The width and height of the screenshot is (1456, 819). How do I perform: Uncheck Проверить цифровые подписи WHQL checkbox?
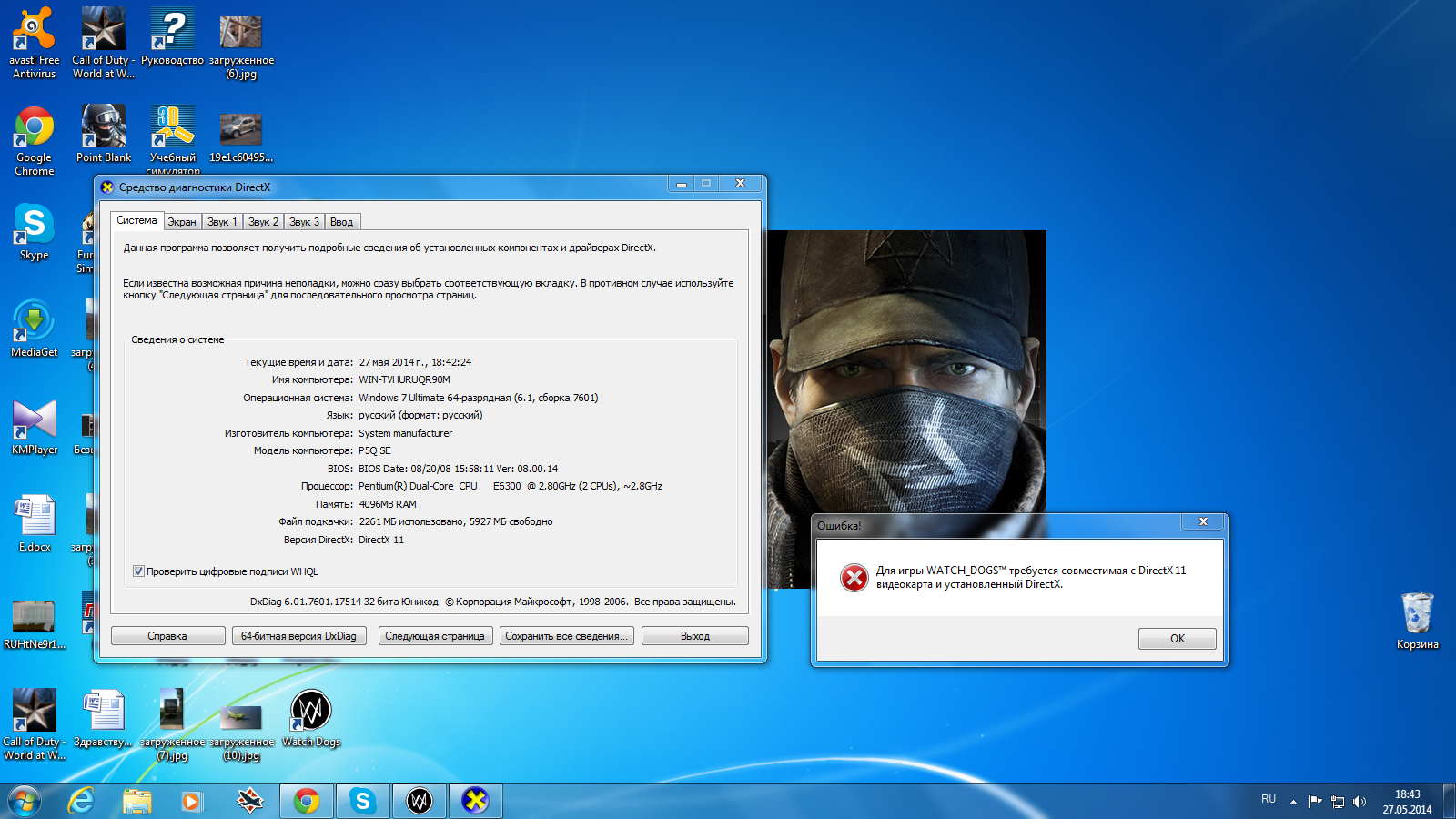pyautogui.click(x=138, y=571)
